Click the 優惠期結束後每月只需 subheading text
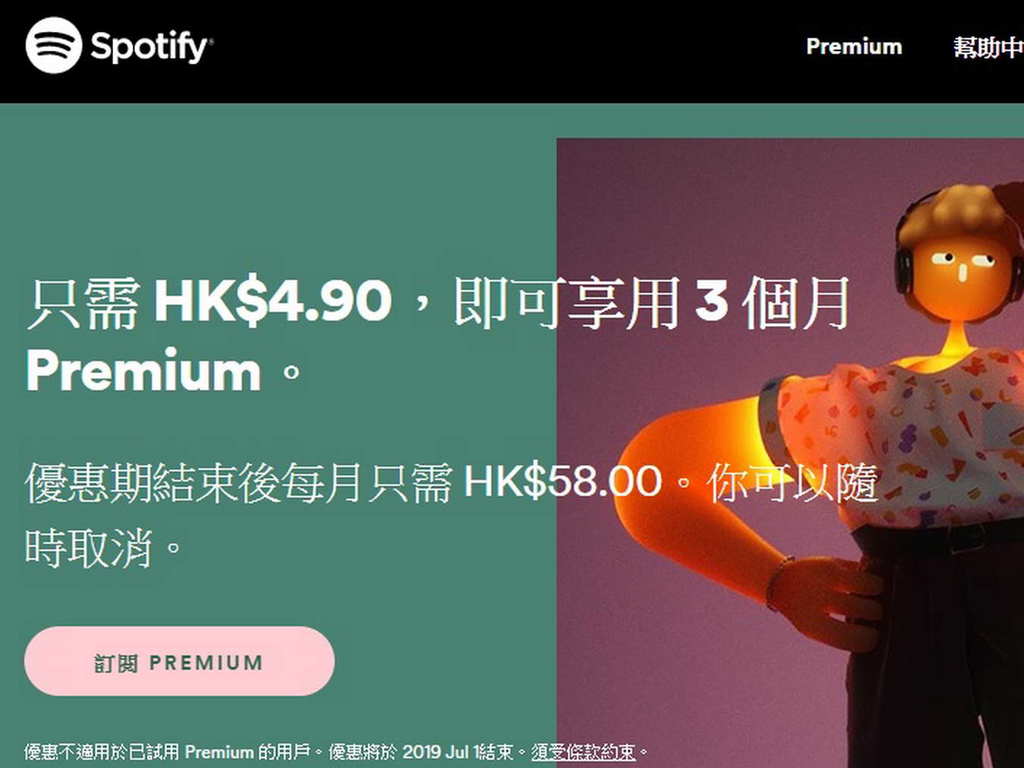 [x=238, y=483]
